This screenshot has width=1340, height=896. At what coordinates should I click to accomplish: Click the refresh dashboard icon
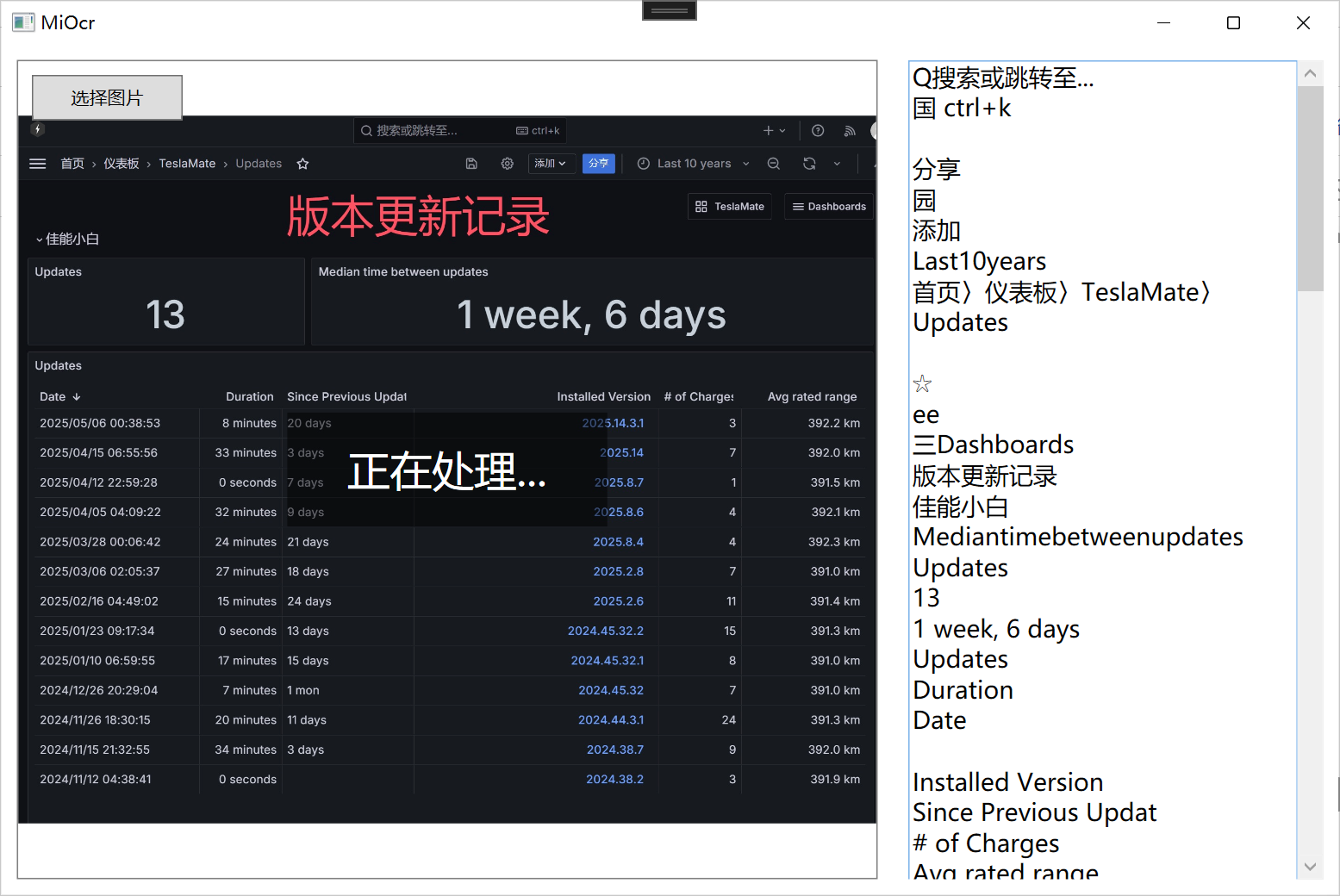809,164
